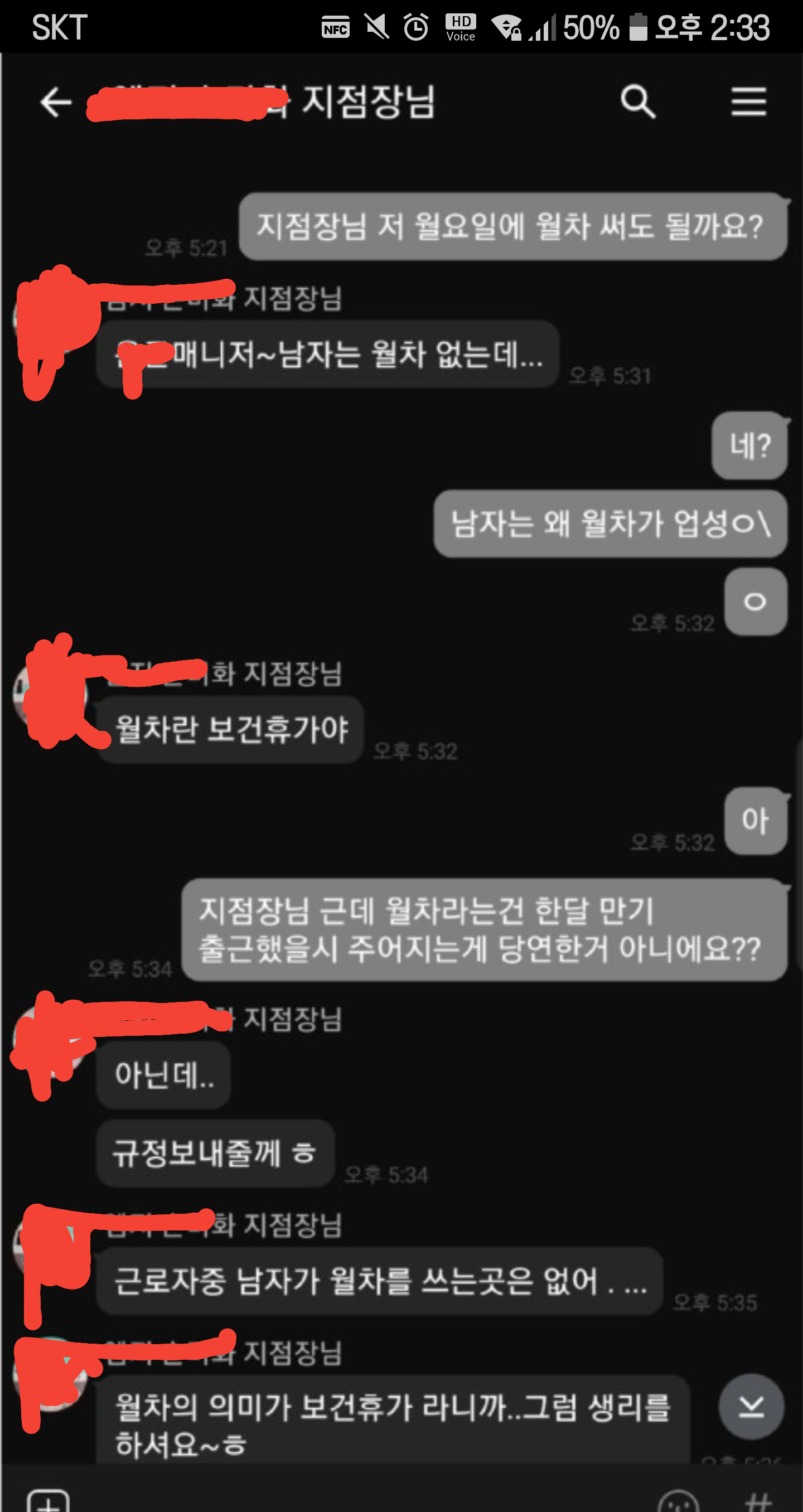Tap the '남자는 왜 월차가' message bubble

pyautogui.click(x=611, y=524)
